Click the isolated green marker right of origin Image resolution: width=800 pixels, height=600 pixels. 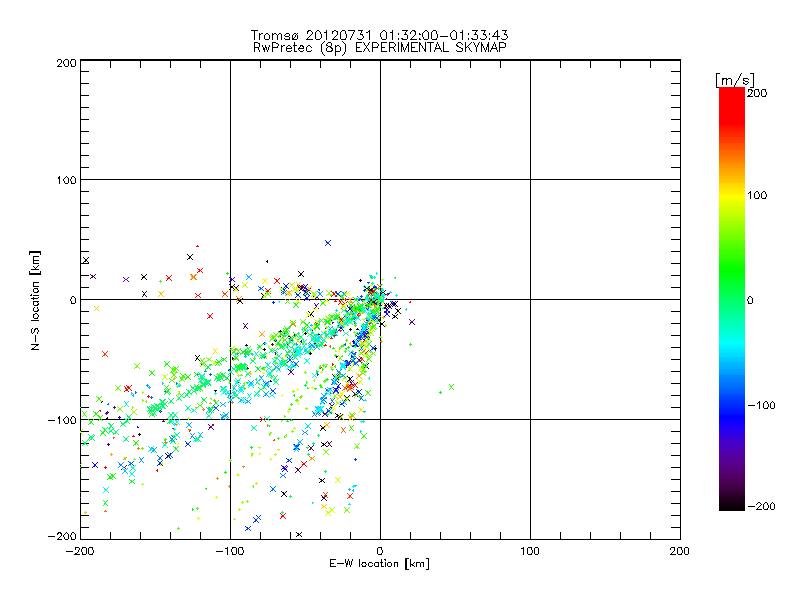tap(451, 387)
